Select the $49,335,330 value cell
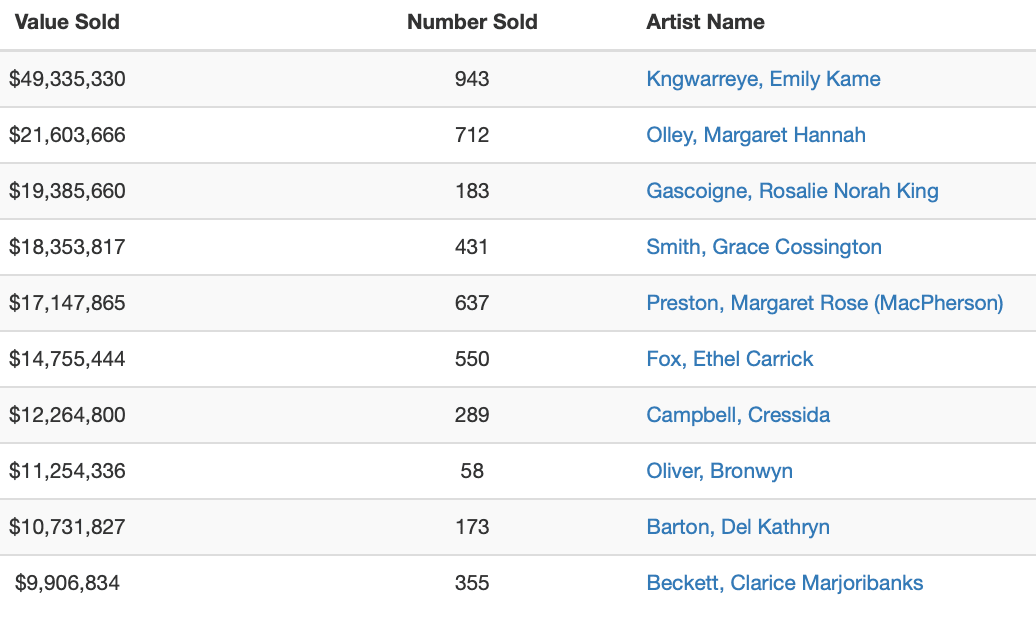Image resolution: width=1036 pixels, height=618 pixels. click(x=67, y=79)
